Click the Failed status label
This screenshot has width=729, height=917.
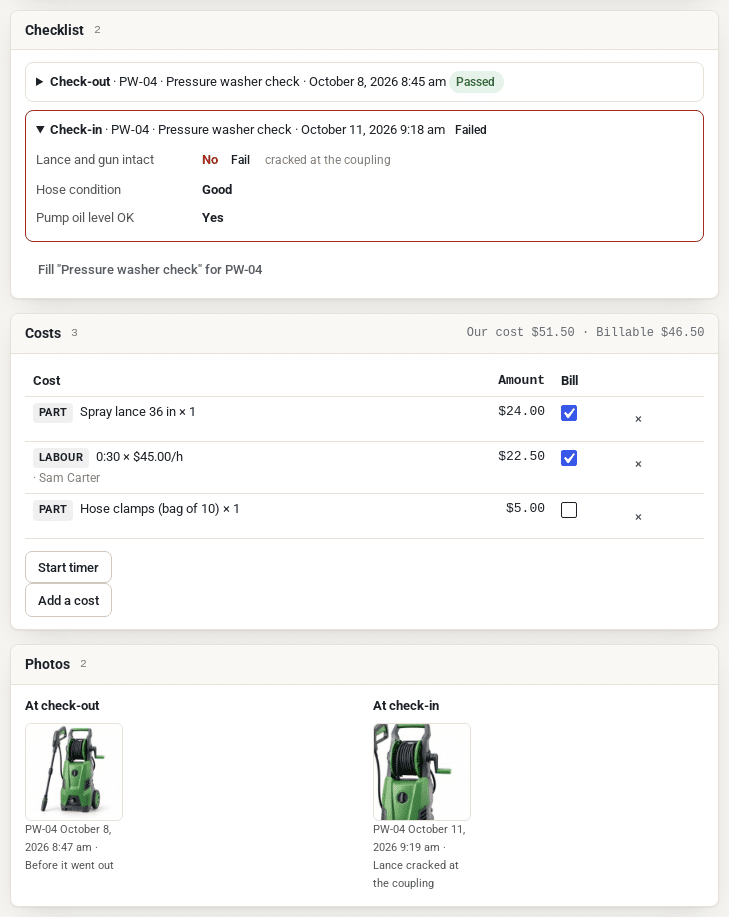pos(471,130)
